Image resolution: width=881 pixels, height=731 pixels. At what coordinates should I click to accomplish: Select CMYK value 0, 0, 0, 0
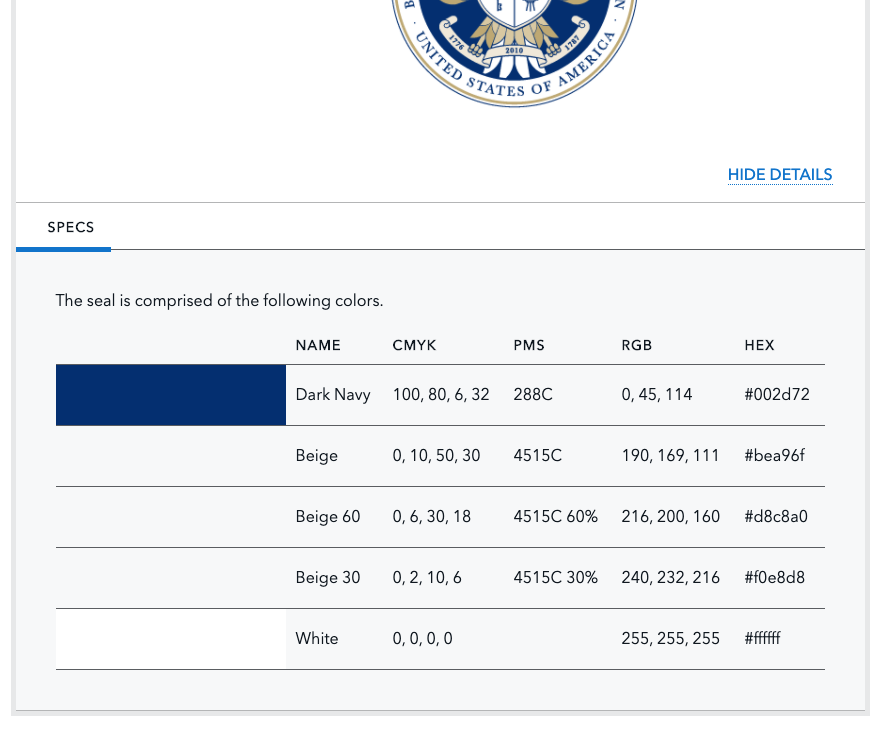[423, 638]
